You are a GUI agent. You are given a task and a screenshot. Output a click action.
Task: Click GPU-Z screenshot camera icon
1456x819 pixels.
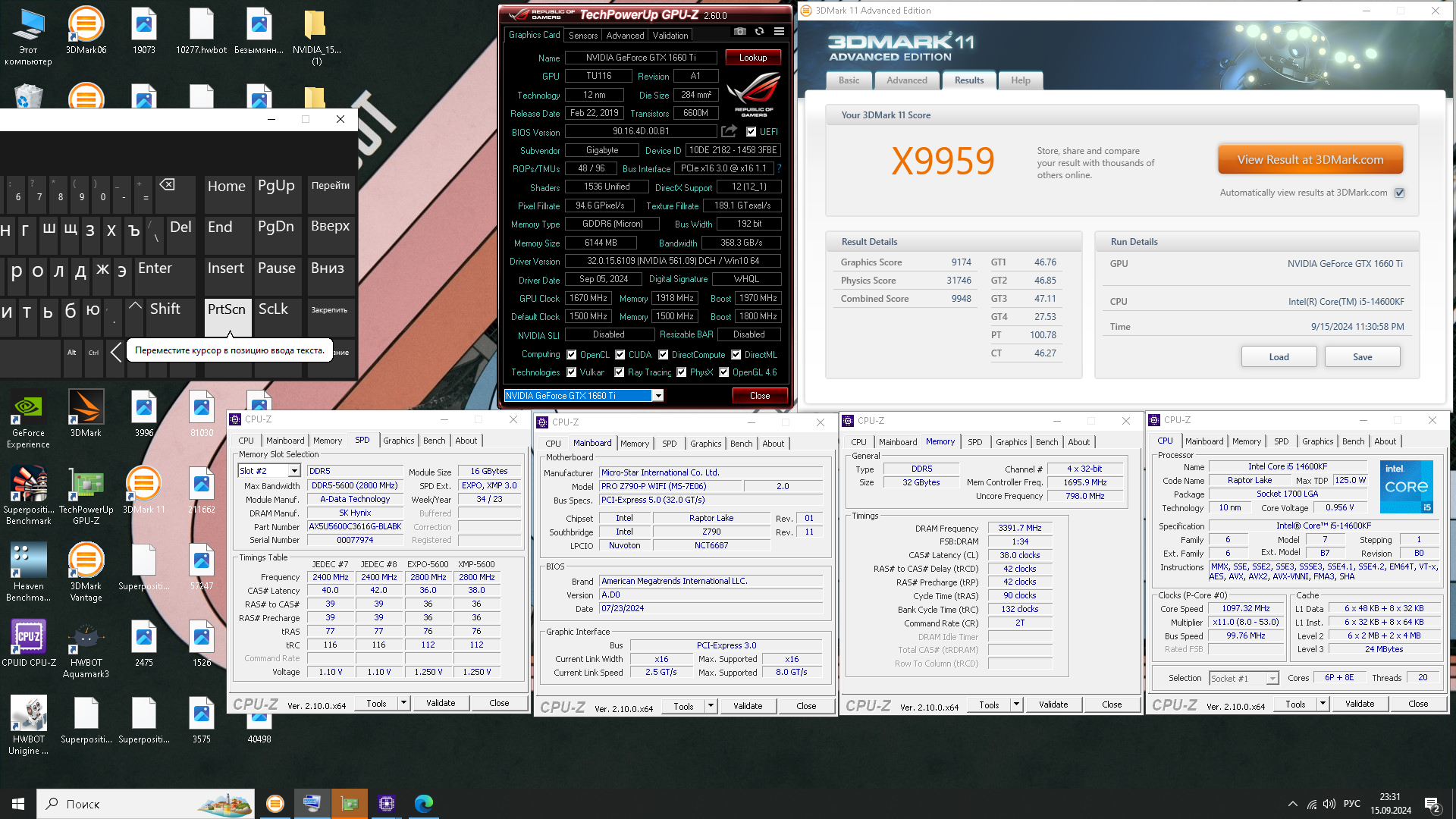pos(739,32)
